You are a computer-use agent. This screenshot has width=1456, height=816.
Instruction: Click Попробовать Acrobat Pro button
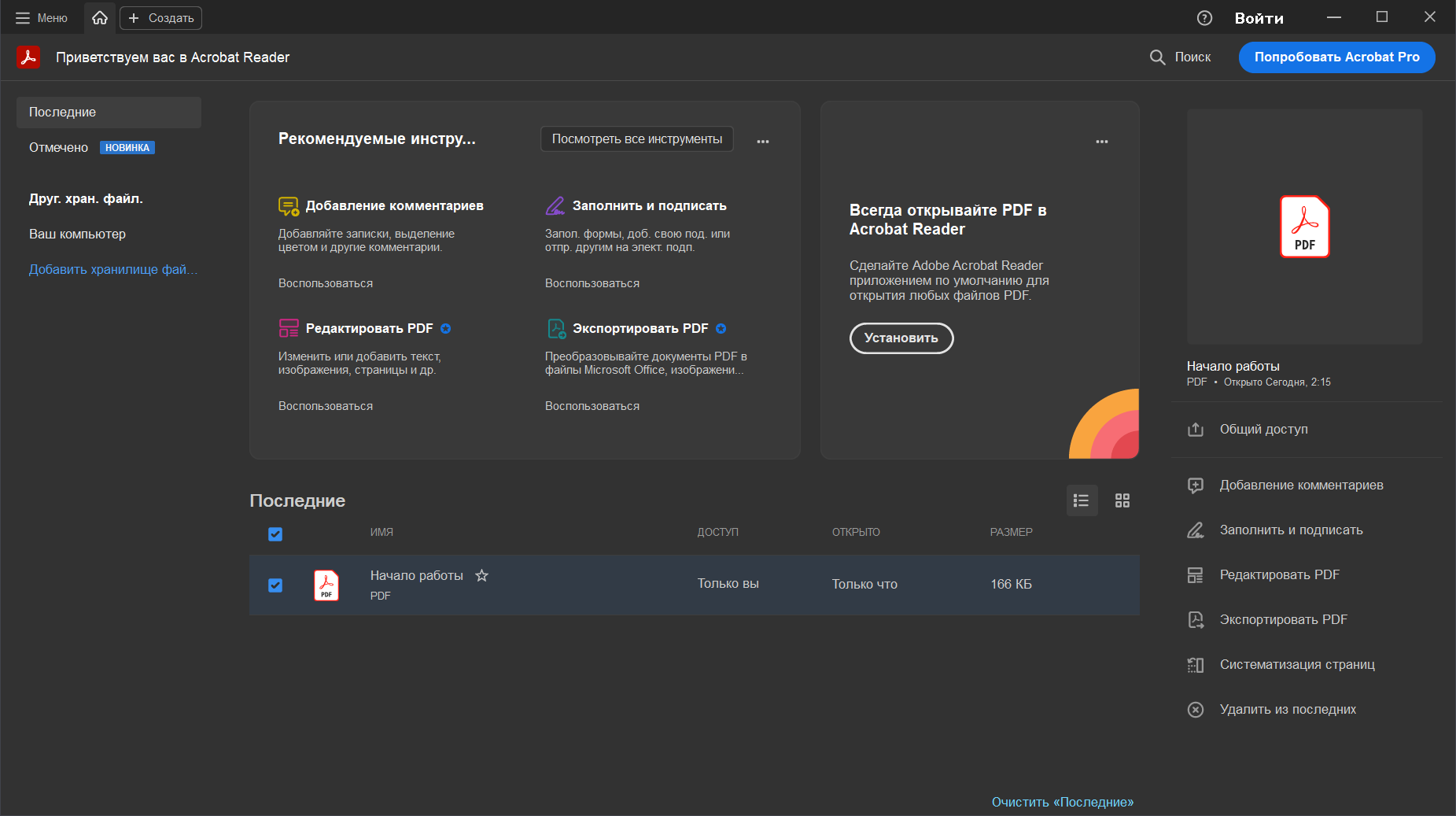tap(1336, 57)
